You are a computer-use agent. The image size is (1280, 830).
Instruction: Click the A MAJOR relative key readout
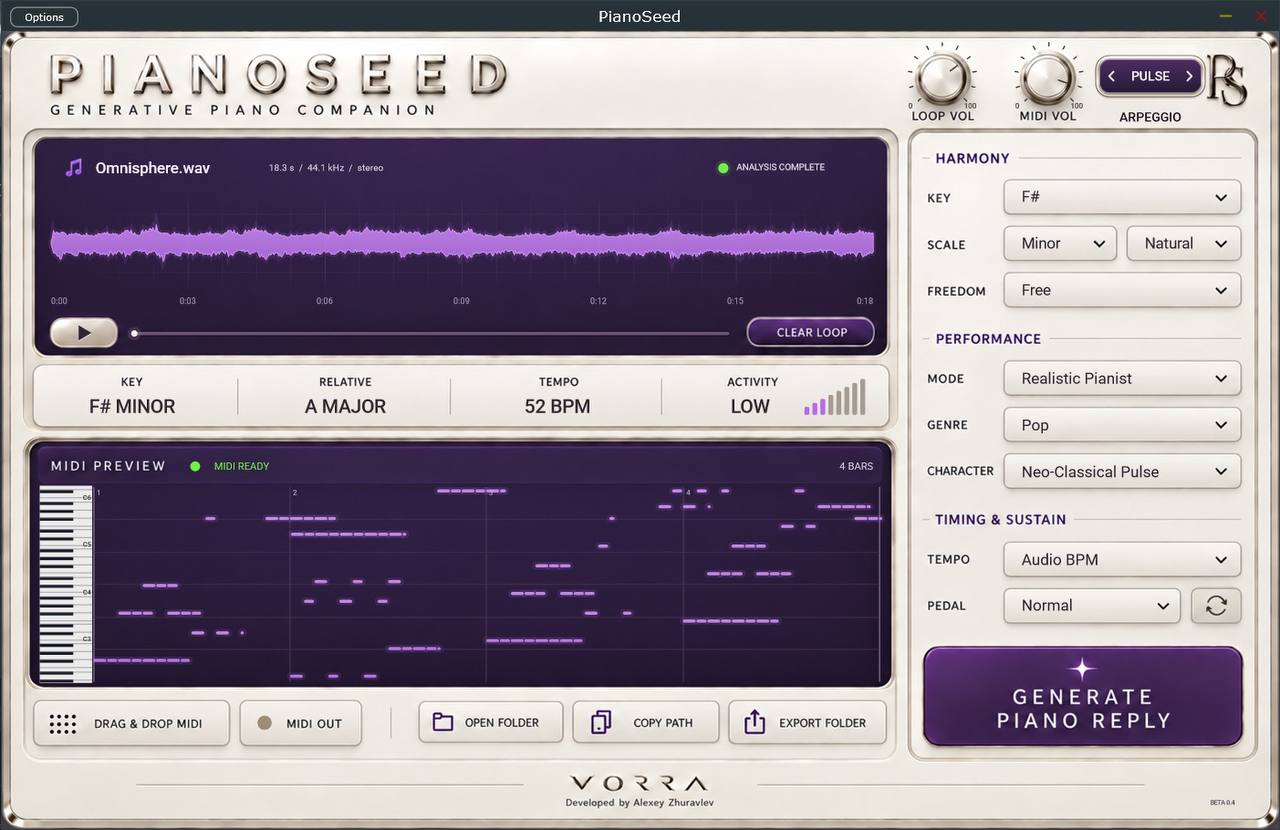pyautogui.click(x=345, y=407)
